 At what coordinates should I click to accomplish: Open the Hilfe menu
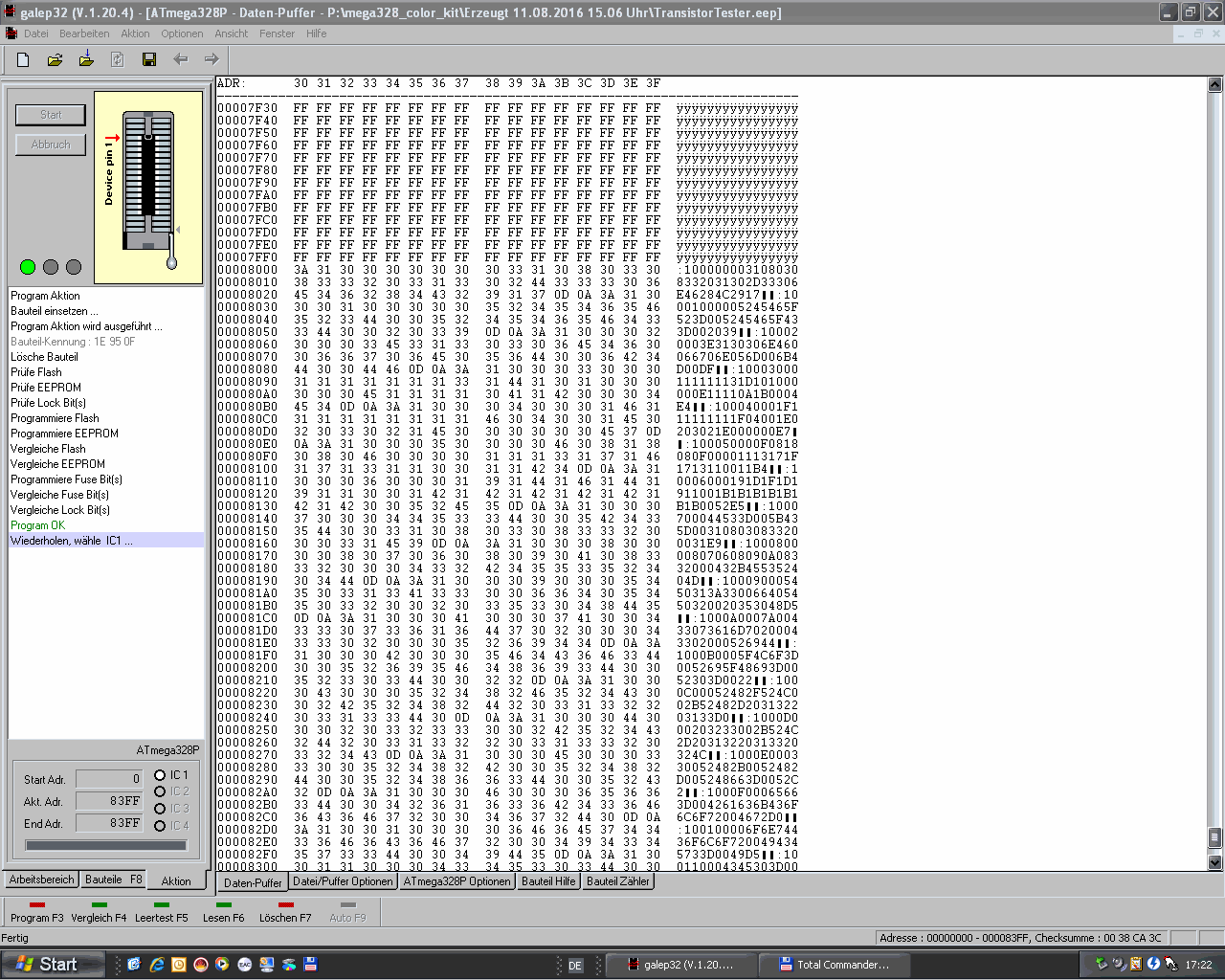(317, 33)
